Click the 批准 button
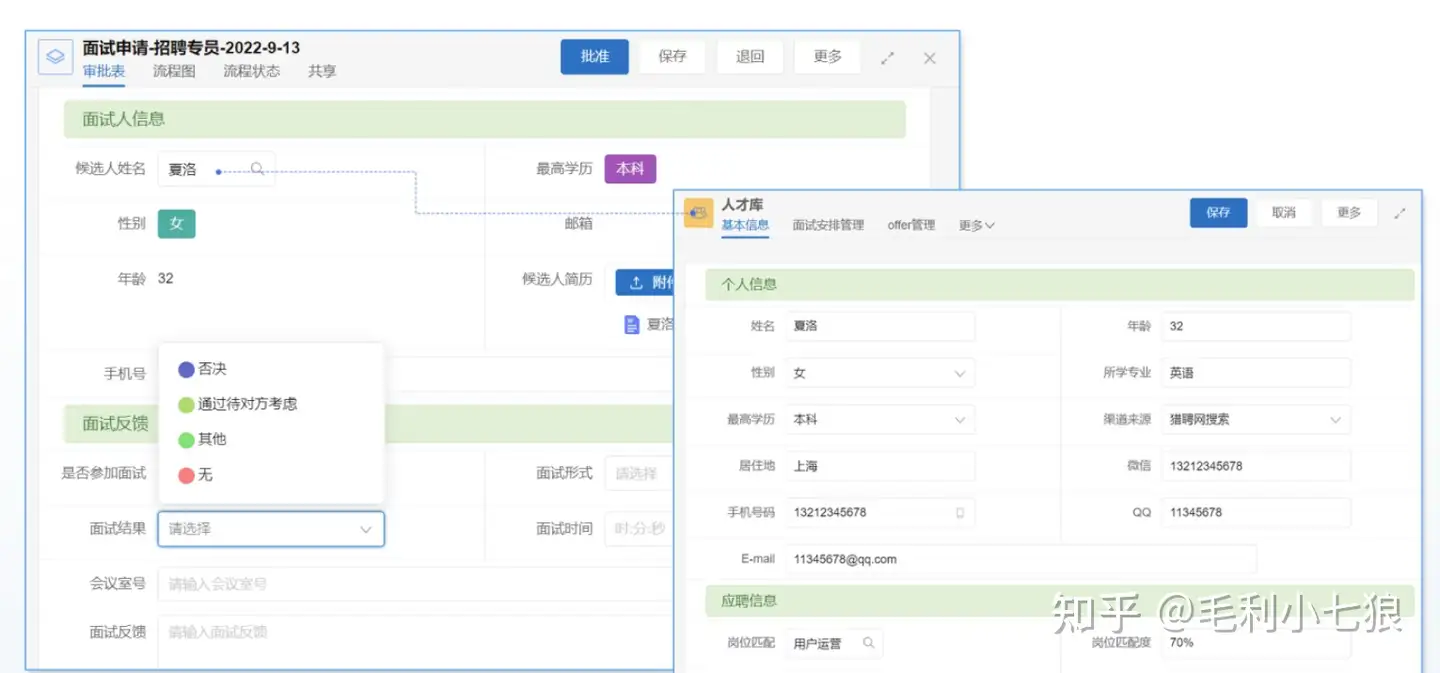This screenshot has width=1440, height=673. coord(595,57)
